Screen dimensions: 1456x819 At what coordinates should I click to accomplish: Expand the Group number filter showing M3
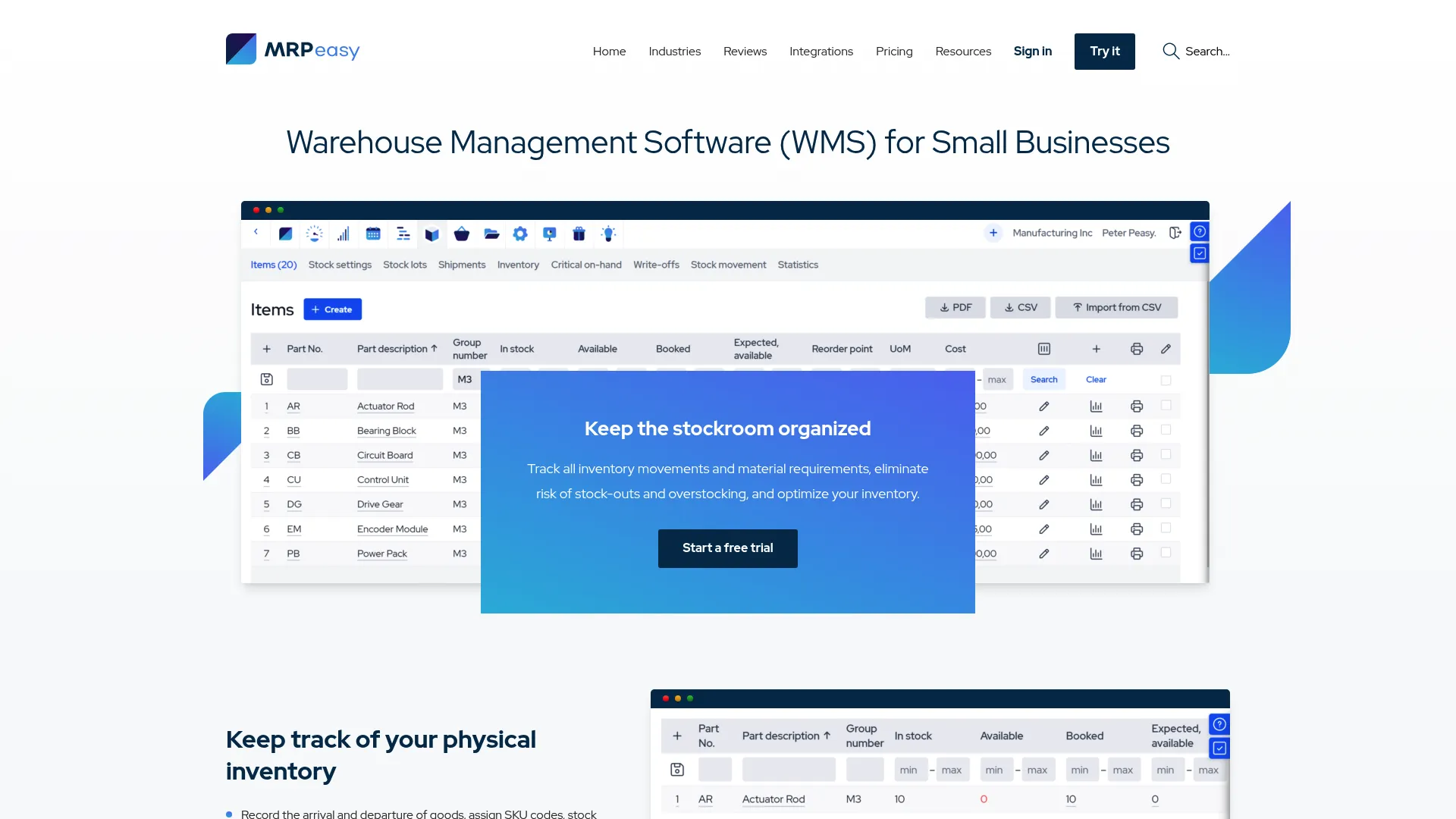click(x=464, y=379)
